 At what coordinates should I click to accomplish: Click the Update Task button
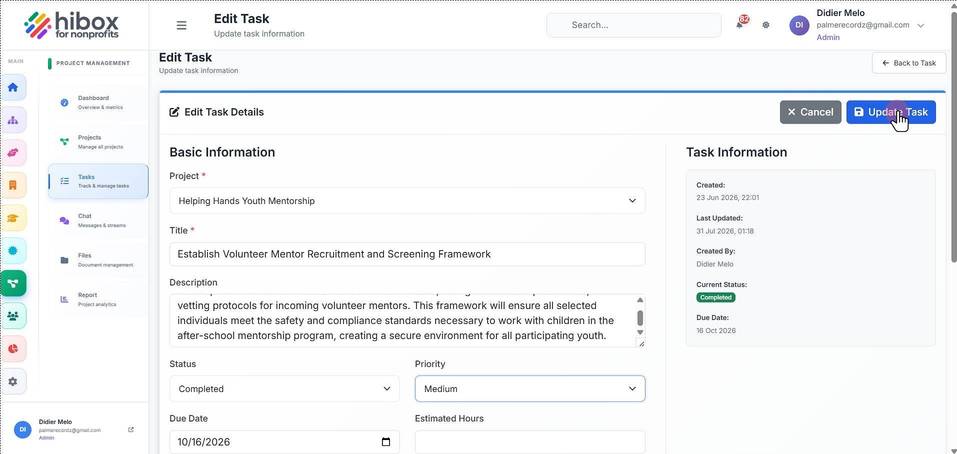click(890, 112)
